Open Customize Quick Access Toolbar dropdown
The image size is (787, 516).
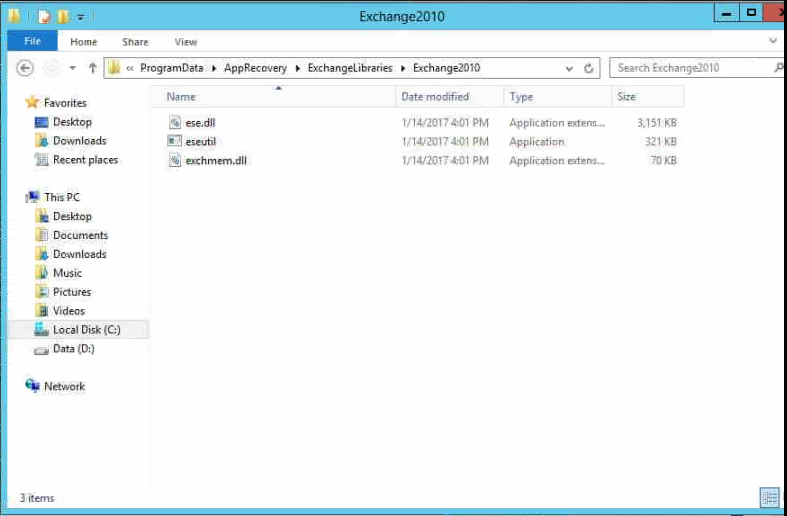(81, 17)
